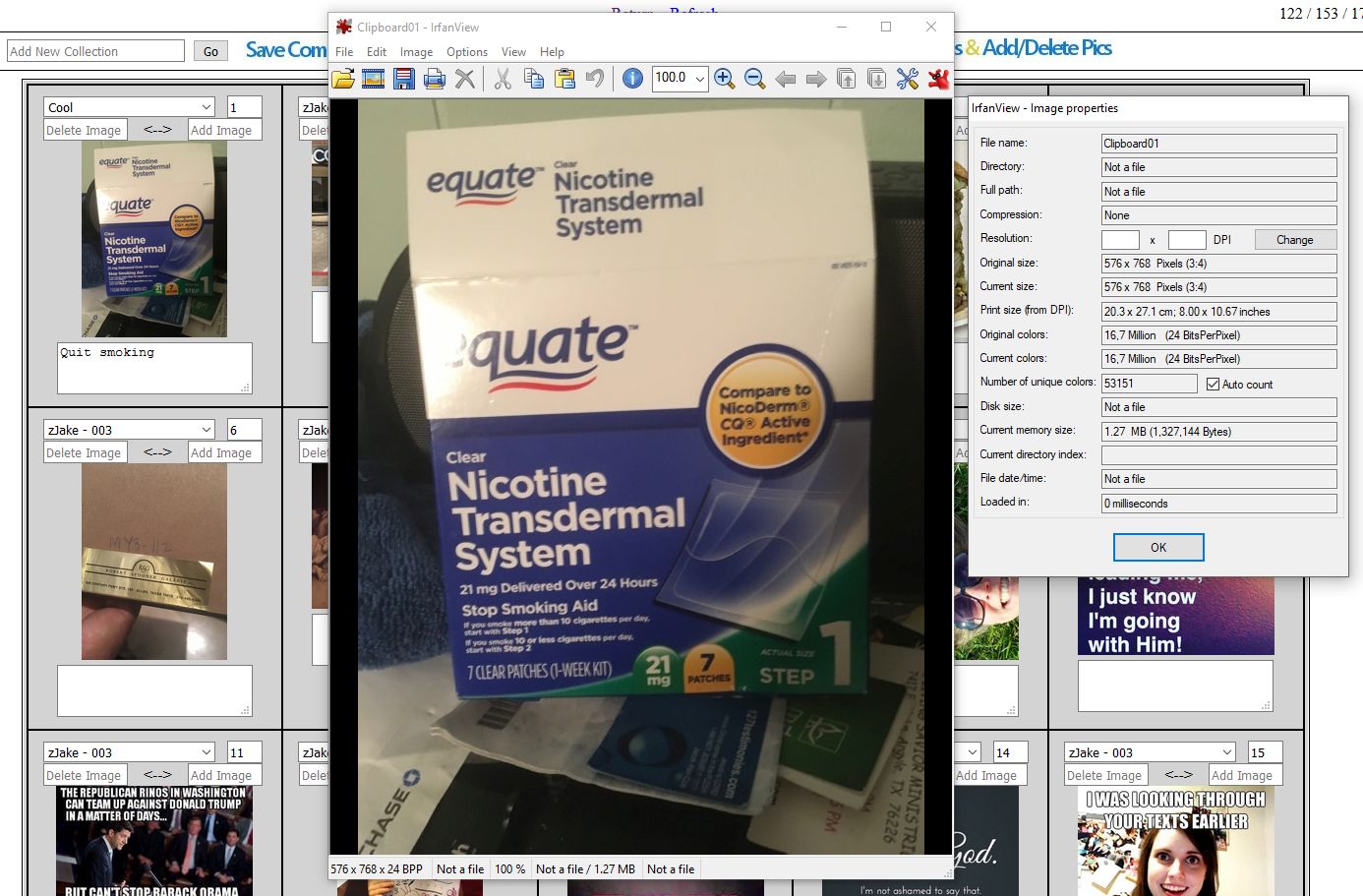Click the Open file icon in IrfanView

pos(342,79)
